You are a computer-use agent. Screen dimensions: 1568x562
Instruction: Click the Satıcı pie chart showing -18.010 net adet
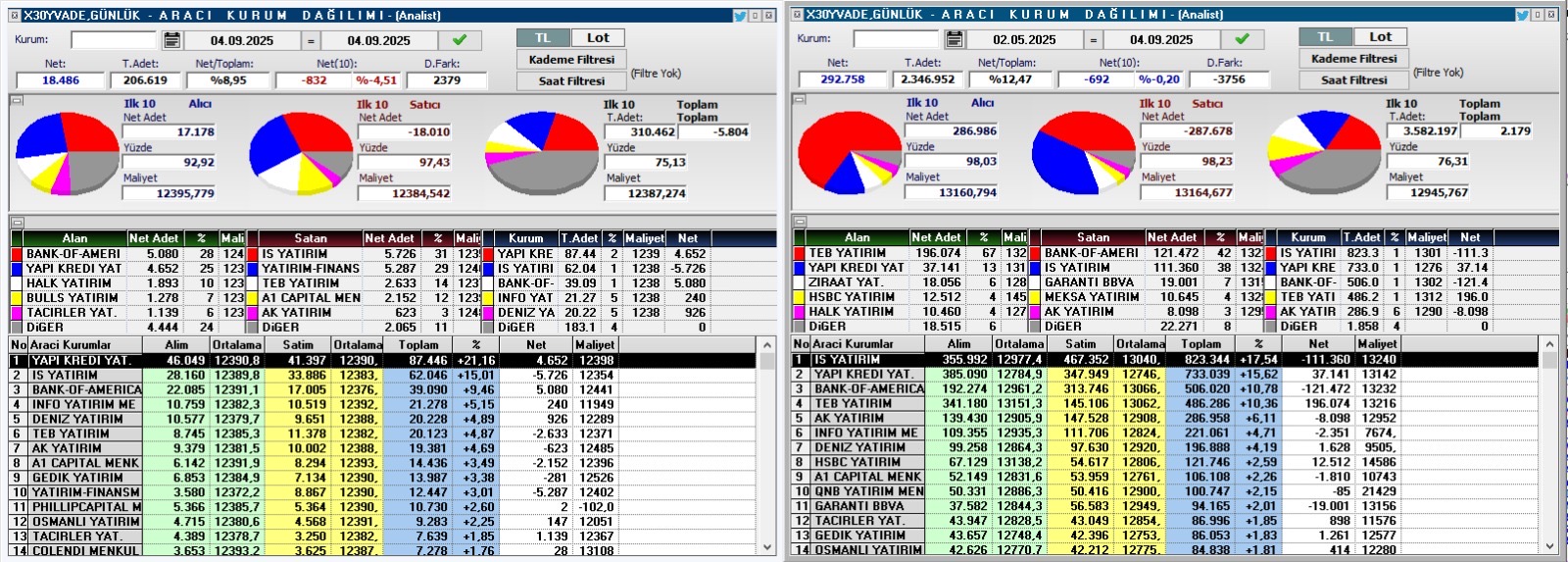click(x=301, y=154)
